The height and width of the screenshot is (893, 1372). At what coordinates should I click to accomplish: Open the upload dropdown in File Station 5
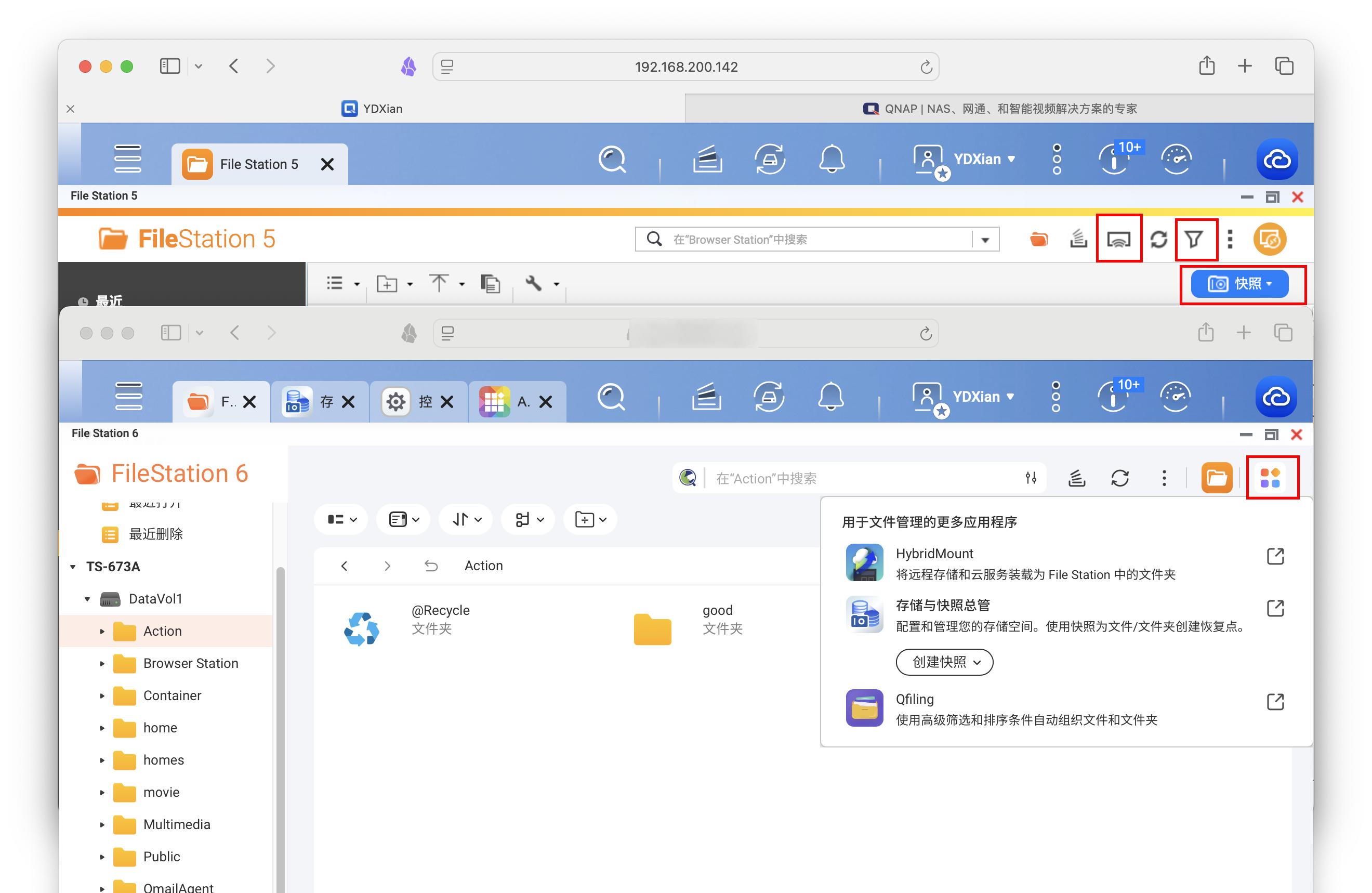pyautogui.click(x=447, y=283)
